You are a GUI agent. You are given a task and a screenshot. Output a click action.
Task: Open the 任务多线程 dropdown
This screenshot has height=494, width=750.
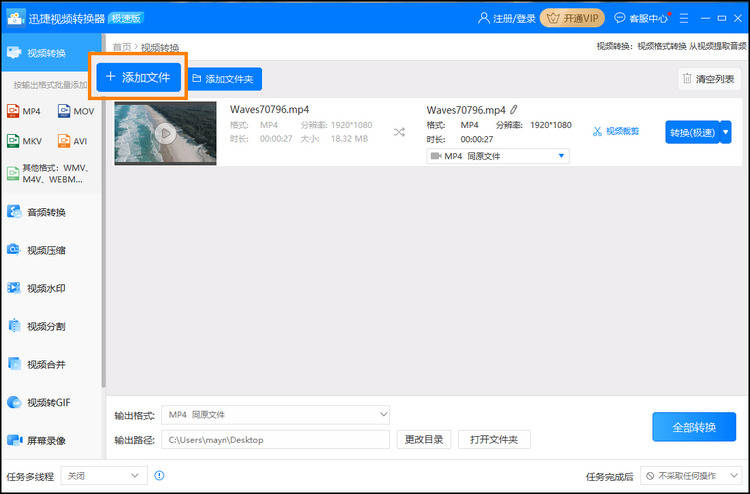(x=104, y=476)
